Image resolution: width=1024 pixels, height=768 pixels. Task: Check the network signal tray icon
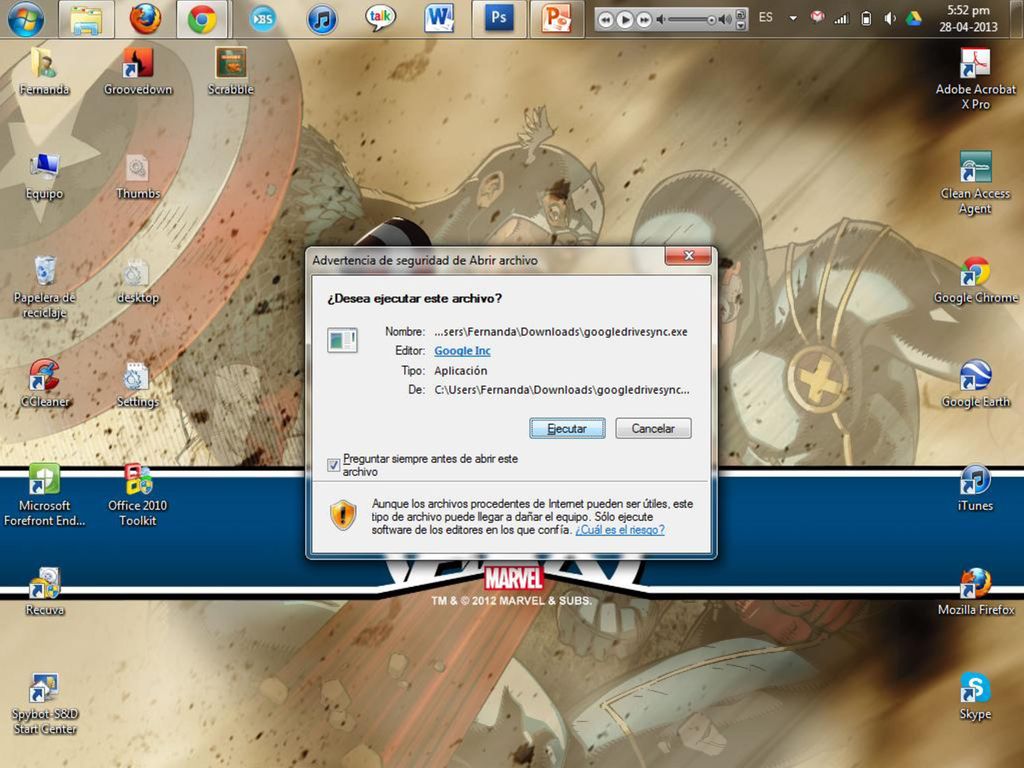841,18
